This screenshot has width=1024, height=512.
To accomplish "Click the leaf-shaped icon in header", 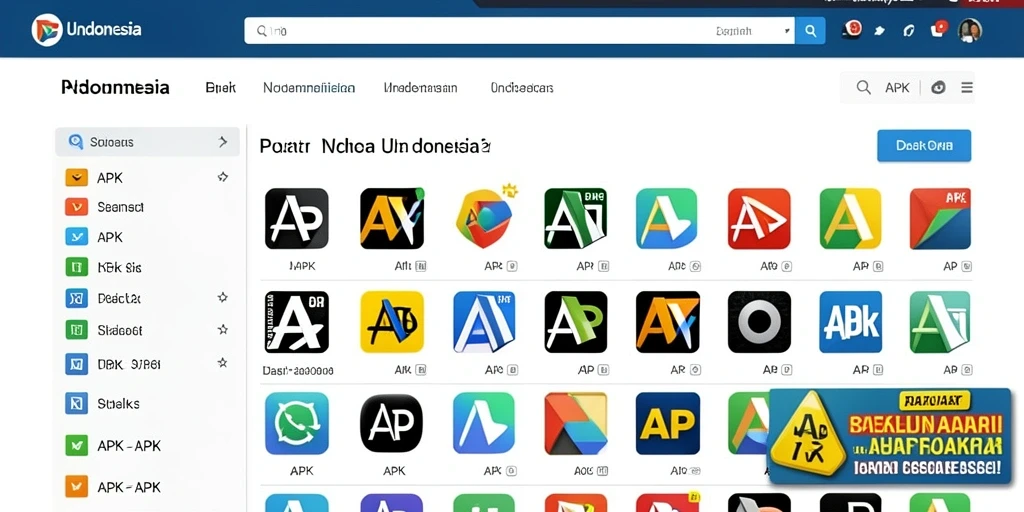I will click(908, 31).
